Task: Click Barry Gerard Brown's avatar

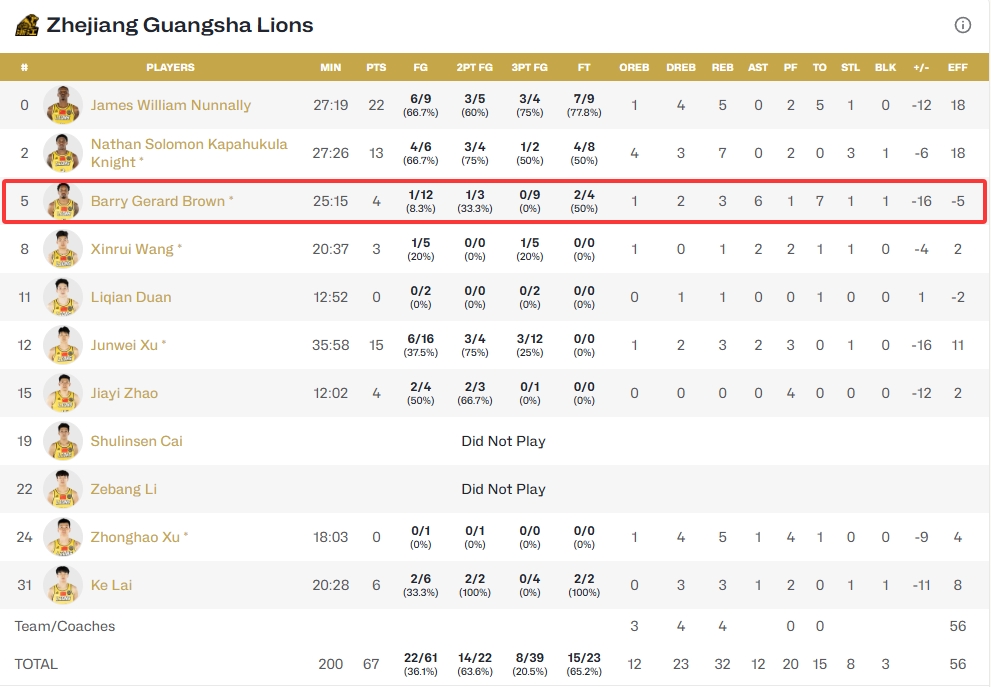Action: tap(63, 201)
